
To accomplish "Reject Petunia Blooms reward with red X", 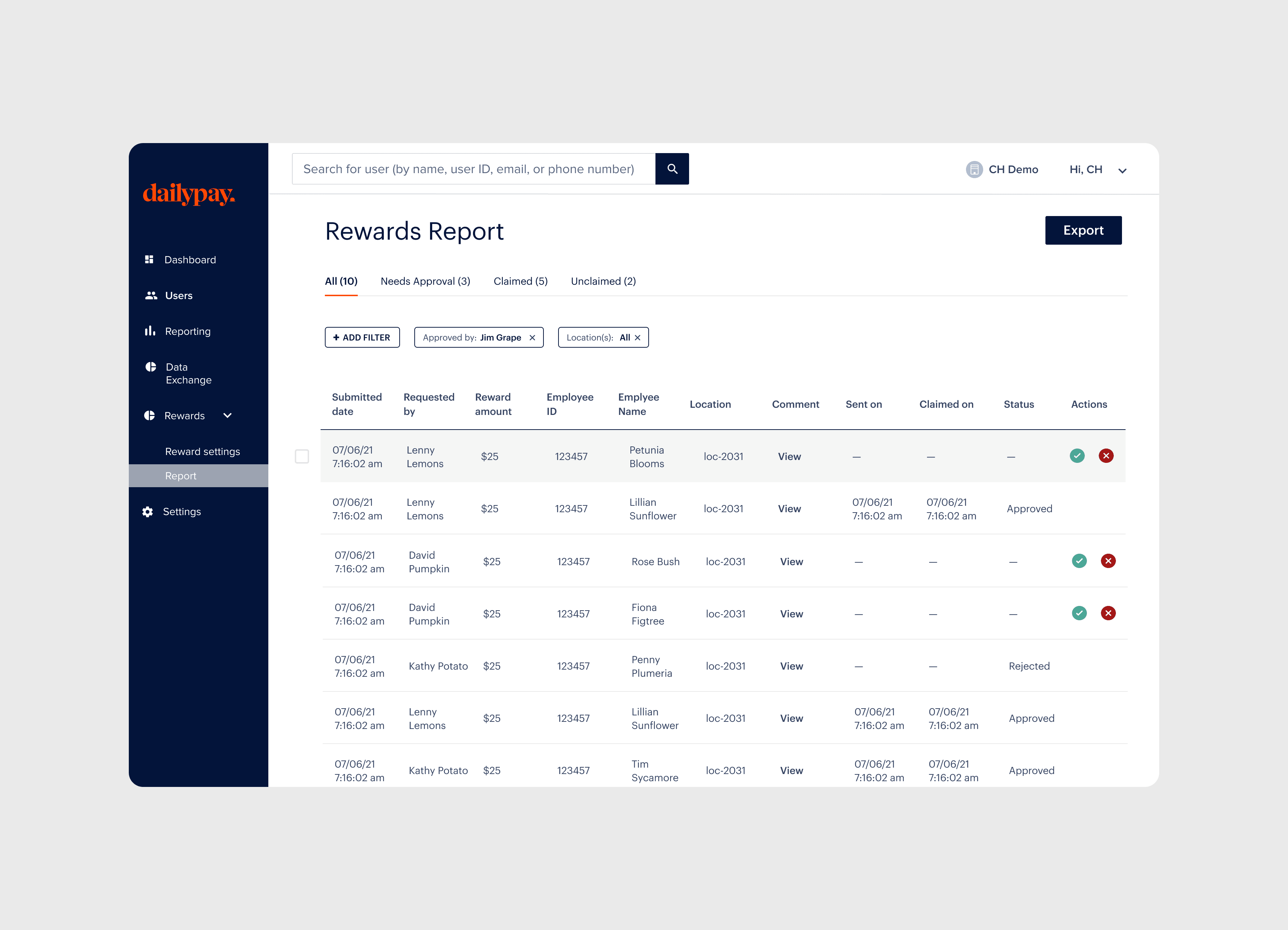I will (1106, 456).
